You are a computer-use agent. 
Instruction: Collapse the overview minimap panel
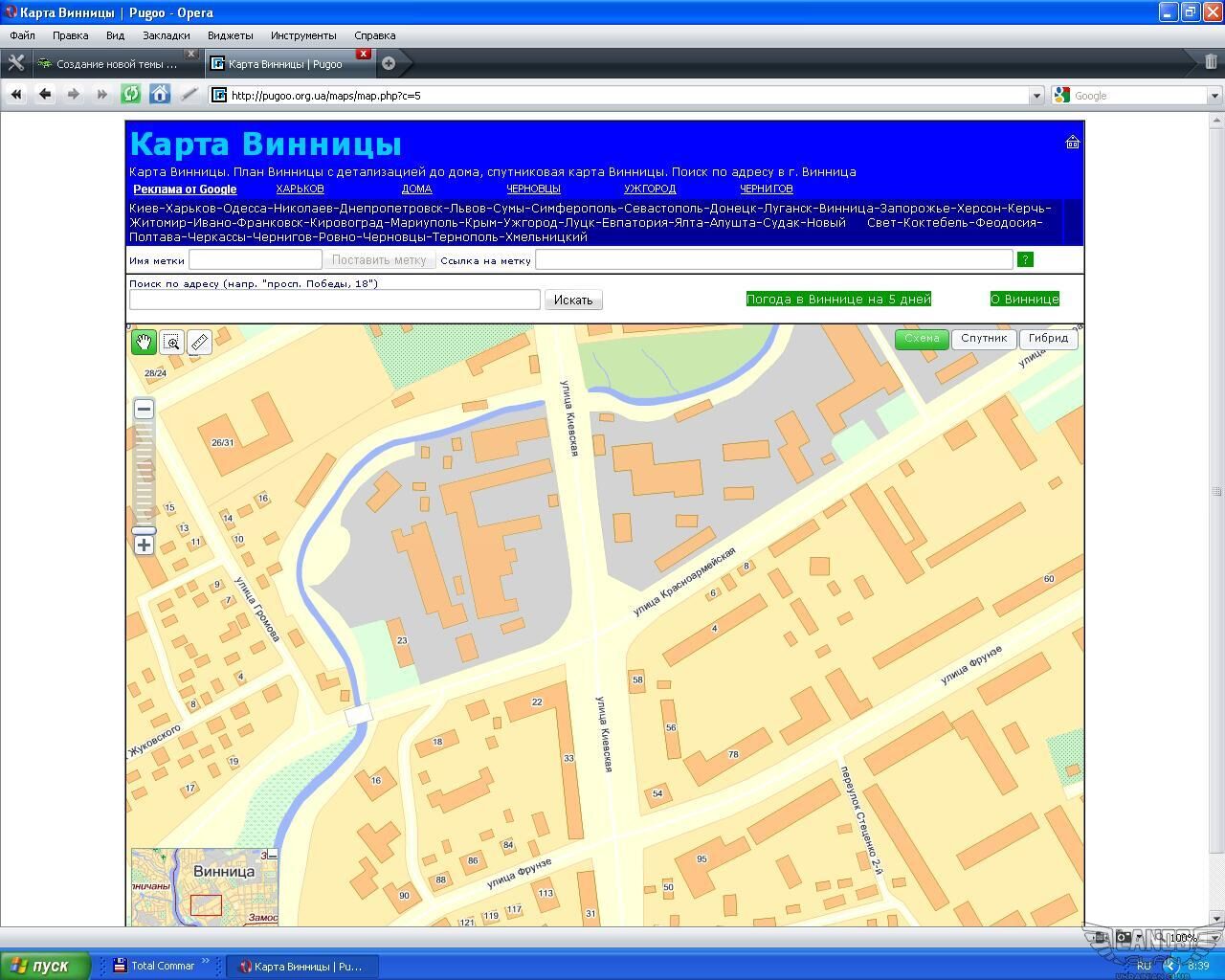(x=273, y=855)
